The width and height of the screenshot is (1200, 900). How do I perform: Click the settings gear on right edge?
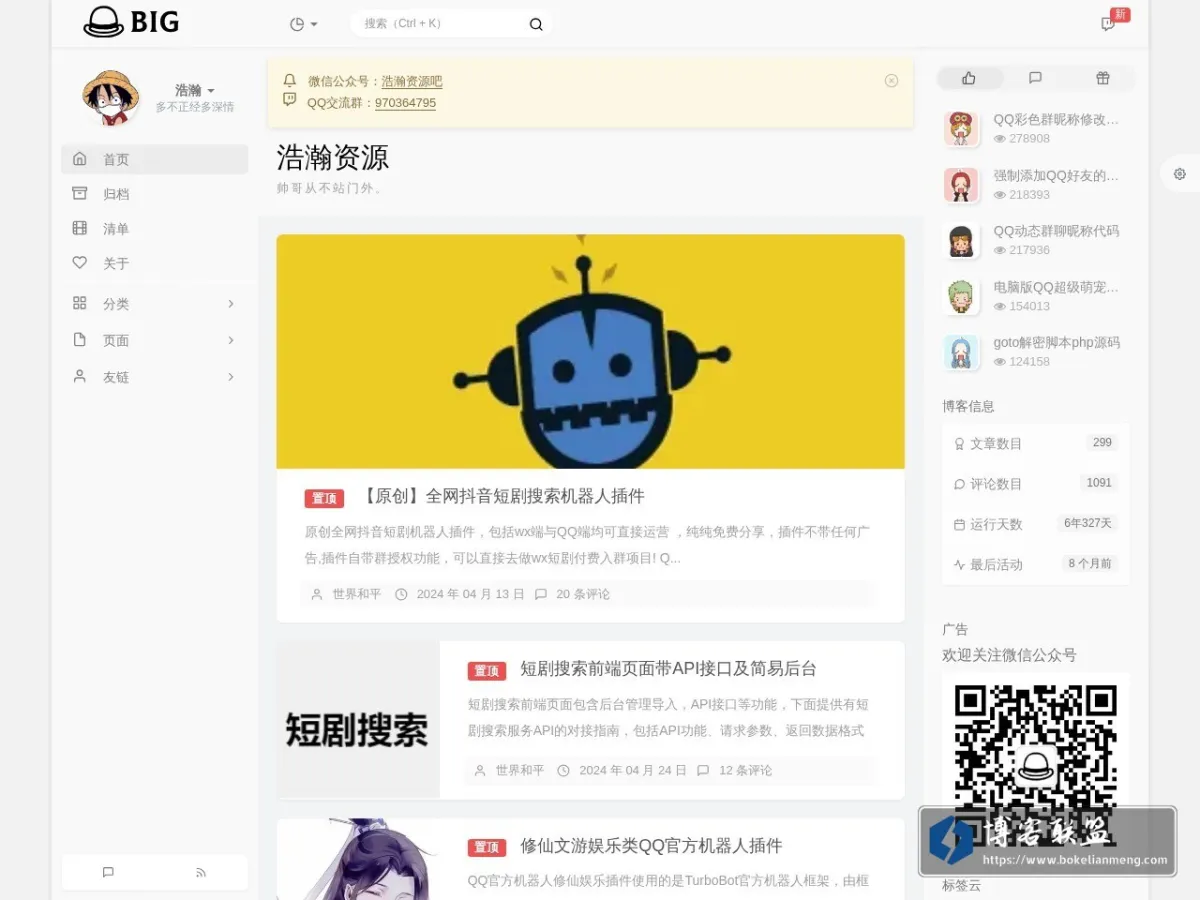pos(1180,174)
